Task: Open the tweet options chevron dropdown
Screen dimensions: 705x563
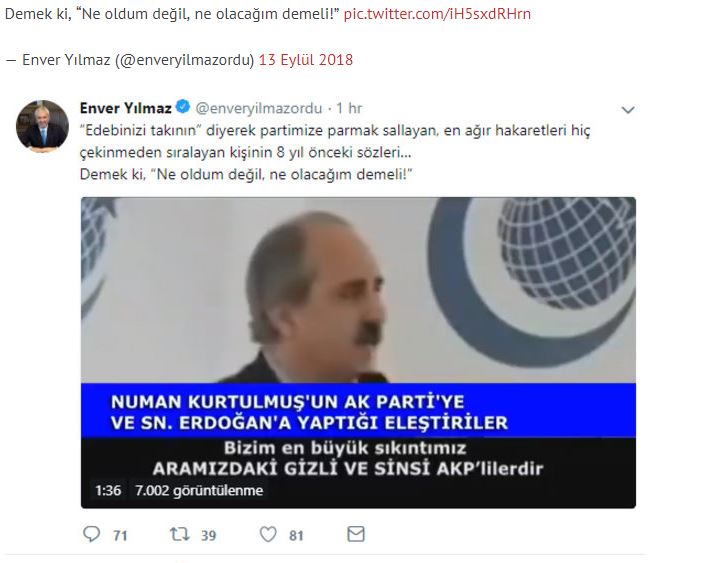Action: pos(628,110)
